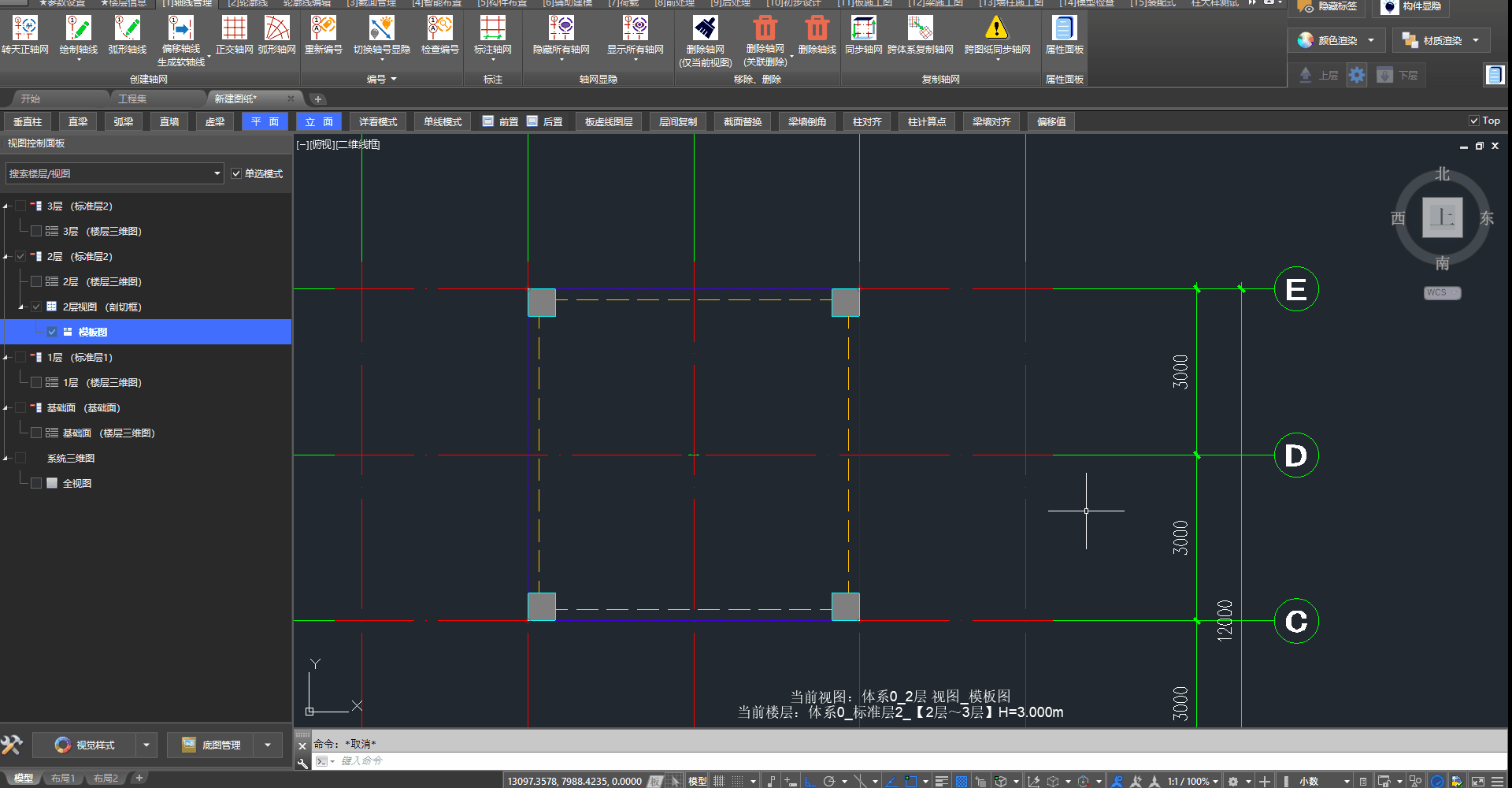Image resolution: width=1512 pixels, height=788 pixels.
Task: Open the 属性面板 property panel icon
Action: tap(1064, 29)
